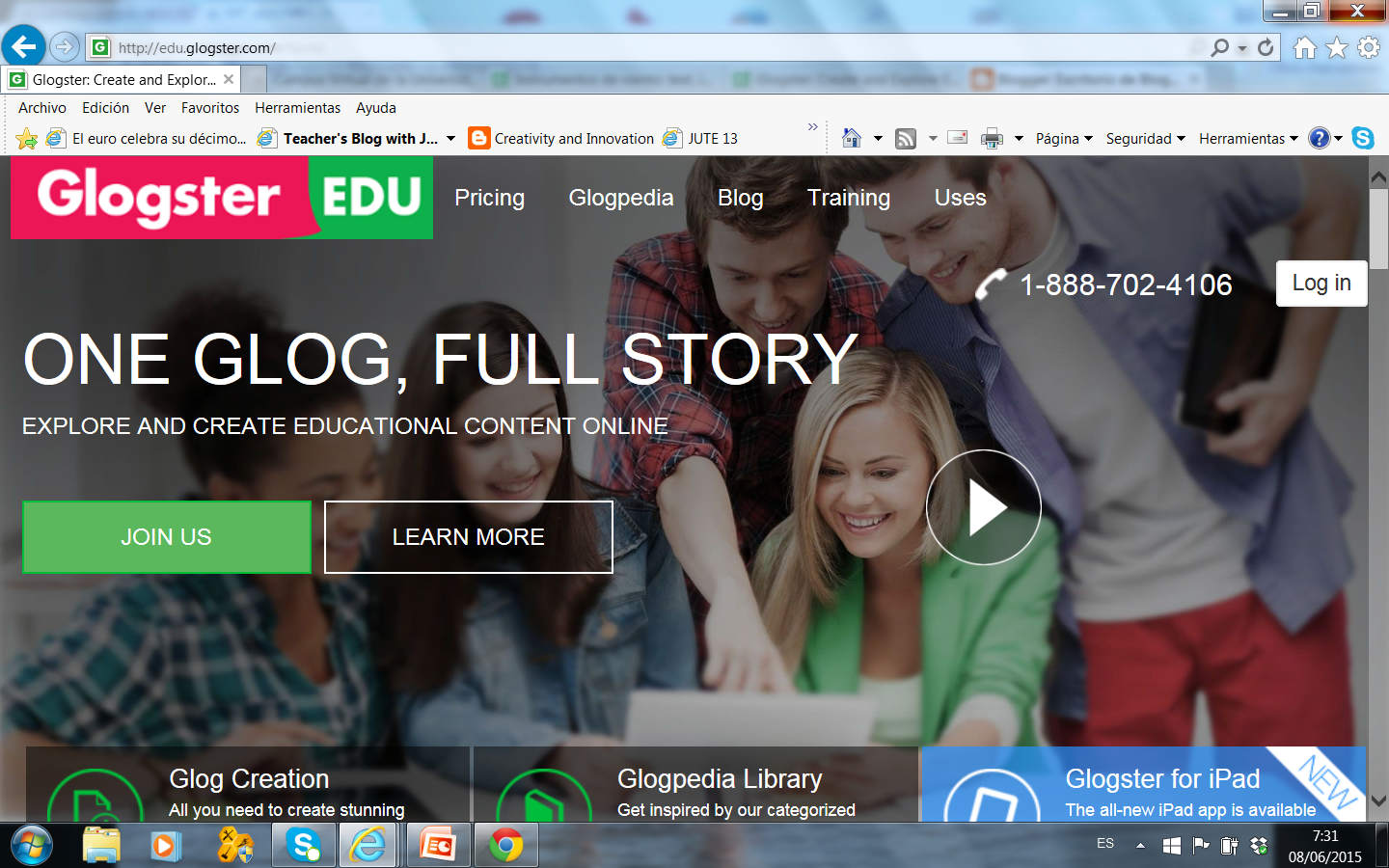Expand the RSS feeds dropdown arrow
The image size is (1389, 868).
click(933, 139)
